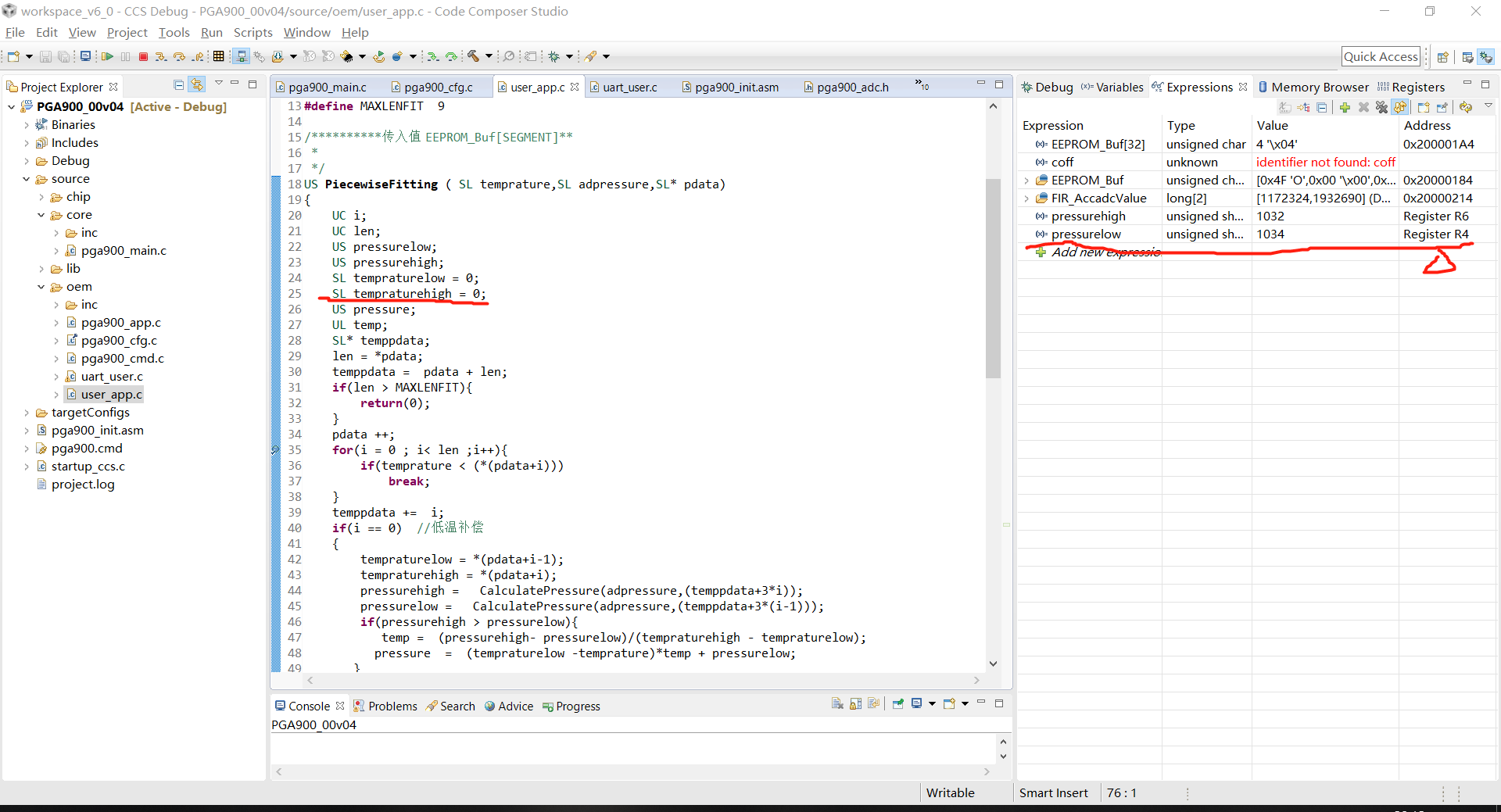
Task: Show hidden editor tabs list (»10)
Action: coord(922,84)
